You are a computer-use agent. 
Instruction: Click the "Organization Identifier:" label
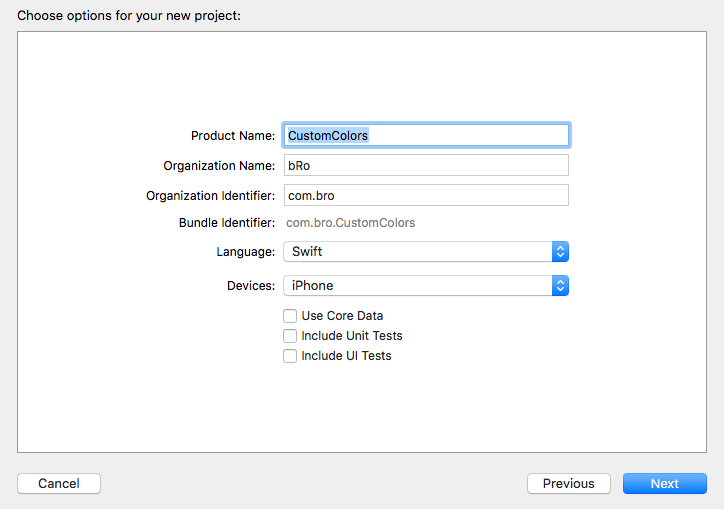(210, 196)
